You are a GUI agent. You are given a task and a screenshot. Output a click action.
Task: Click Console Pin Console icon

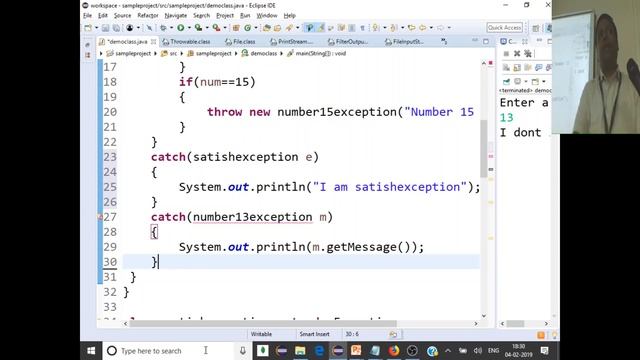click(x=506, y=81)
